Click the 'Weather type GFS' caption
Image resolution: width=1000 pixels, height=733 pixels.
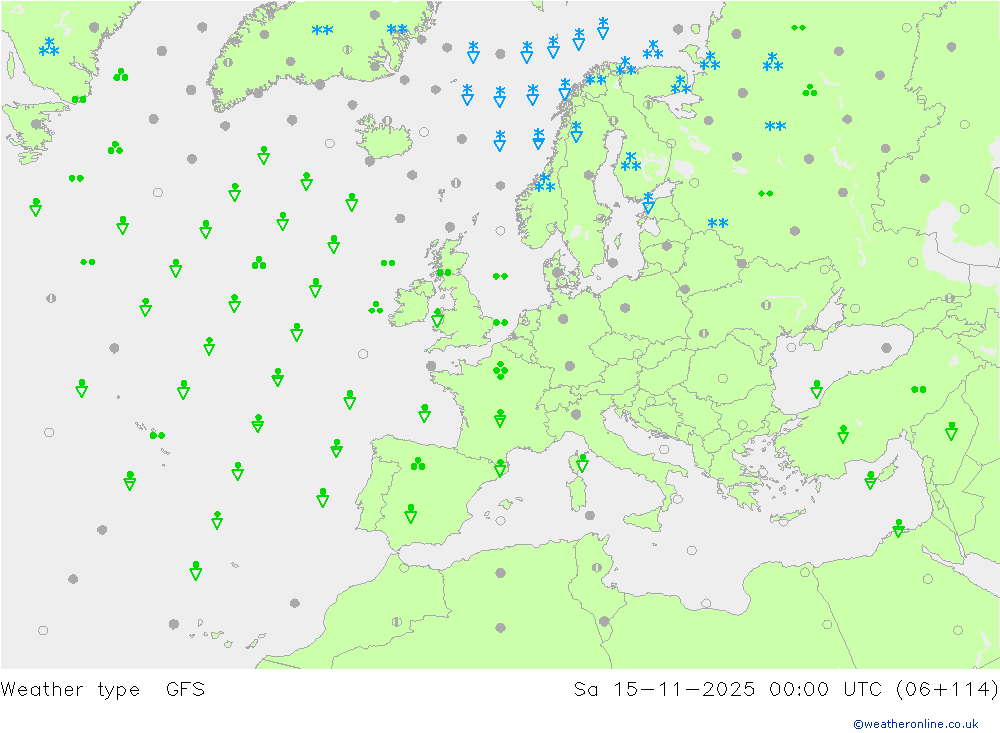click(103, 690)
